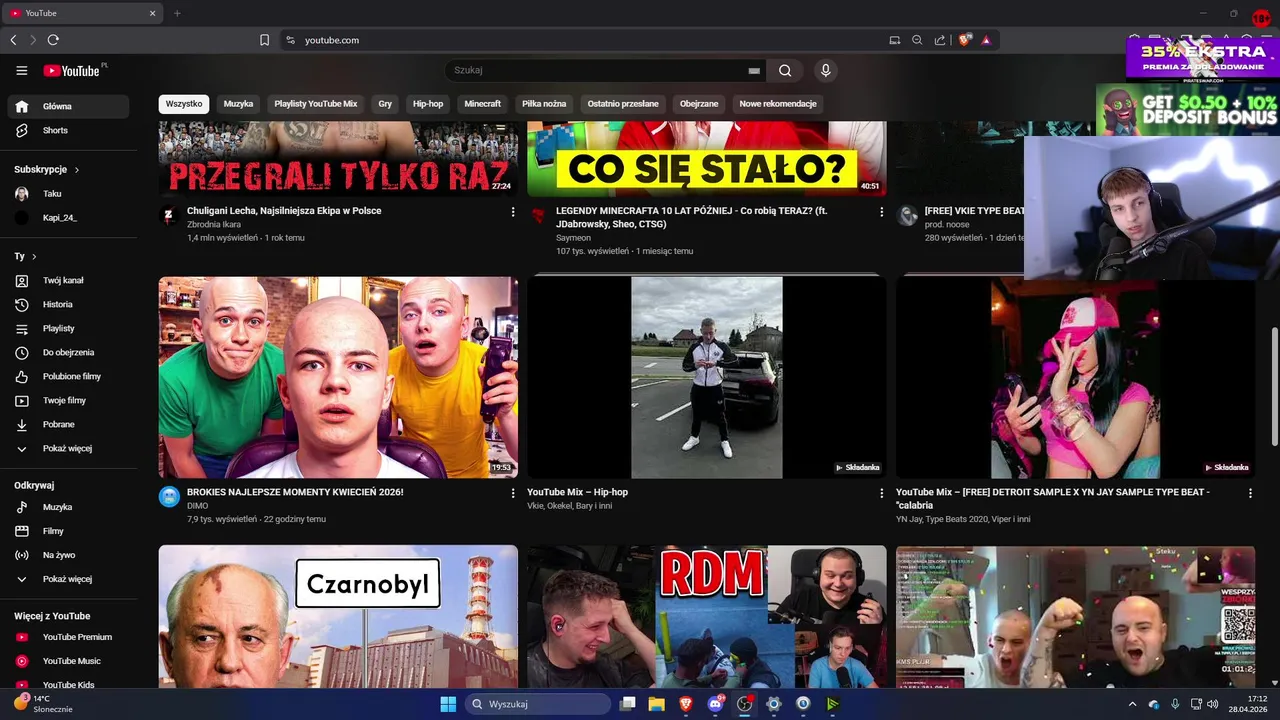Open more options for DETROIT SAMPLE mix
Screen dimensions: 1280x720
1250,493
